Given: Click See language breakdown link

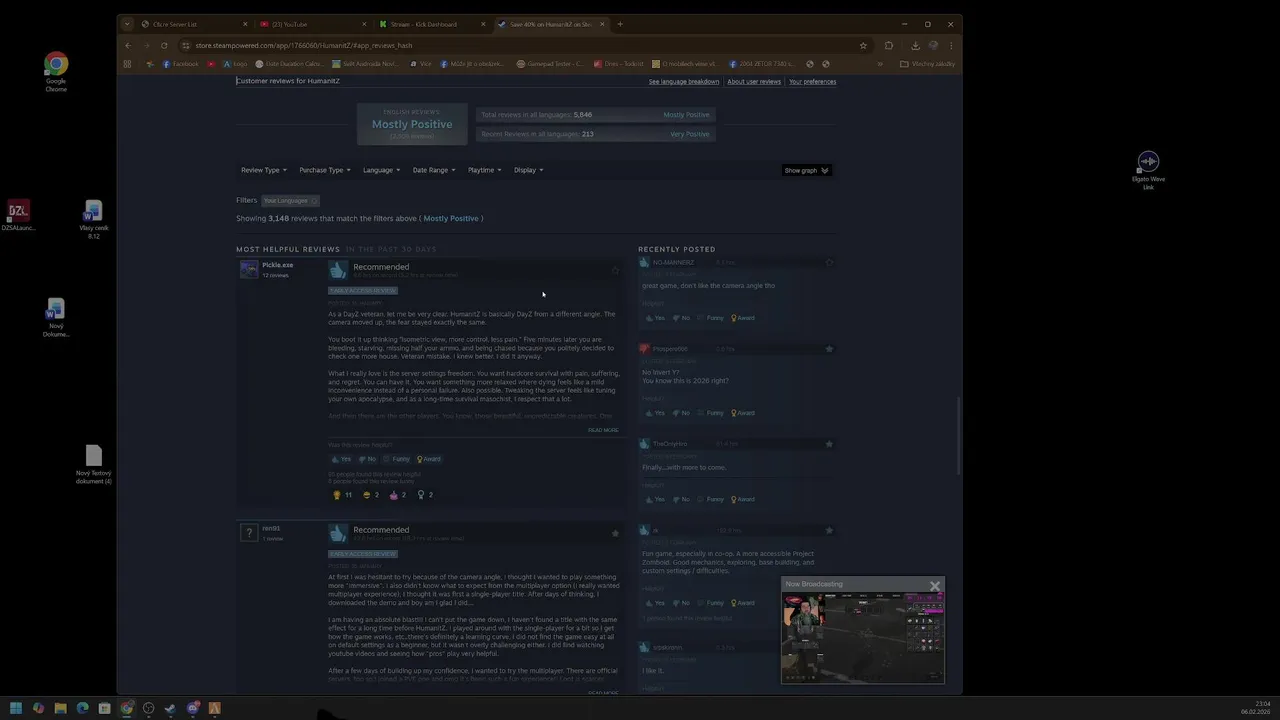Looking at the screenshot, I should (x=684, y=82).
